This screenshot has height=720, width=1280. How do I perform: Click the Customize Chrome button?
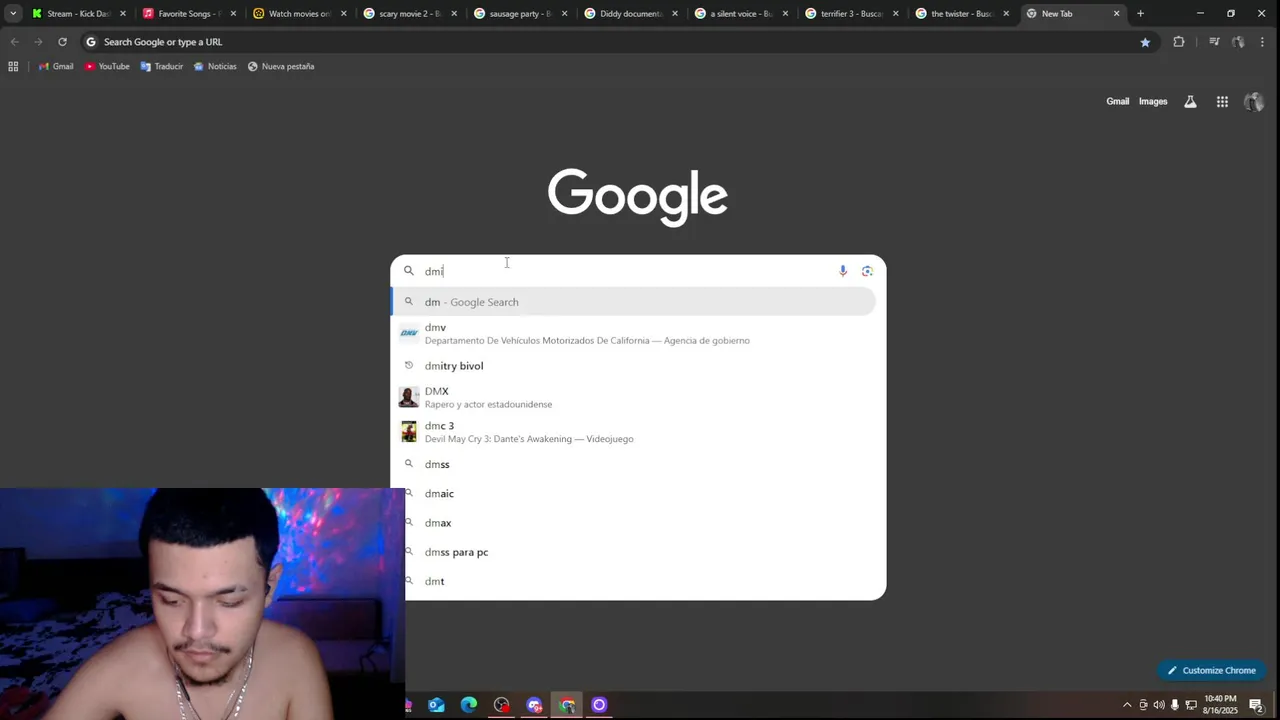pyautogui.click(x=1211, y=670)
